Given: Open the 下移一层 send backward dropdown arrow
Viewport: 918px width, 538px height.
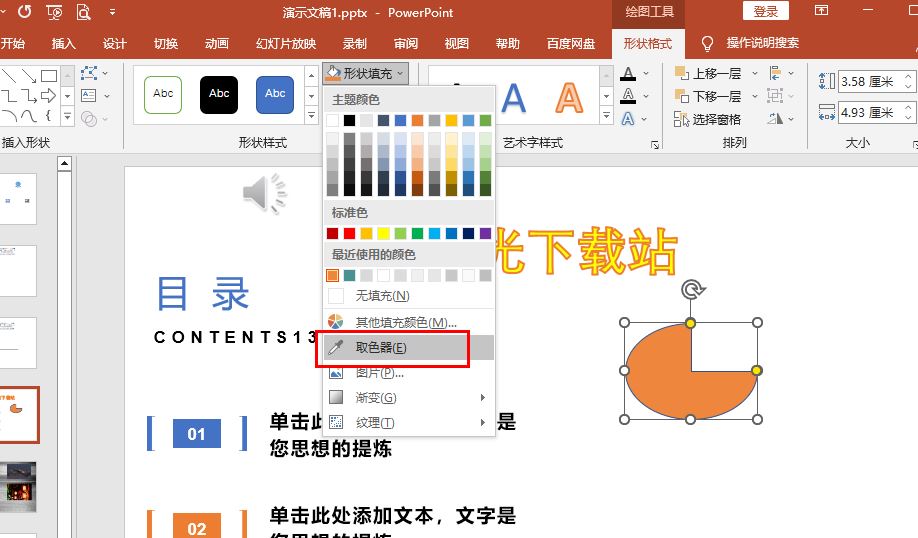Looking at the screenshot, I should [x=754, y=97].
